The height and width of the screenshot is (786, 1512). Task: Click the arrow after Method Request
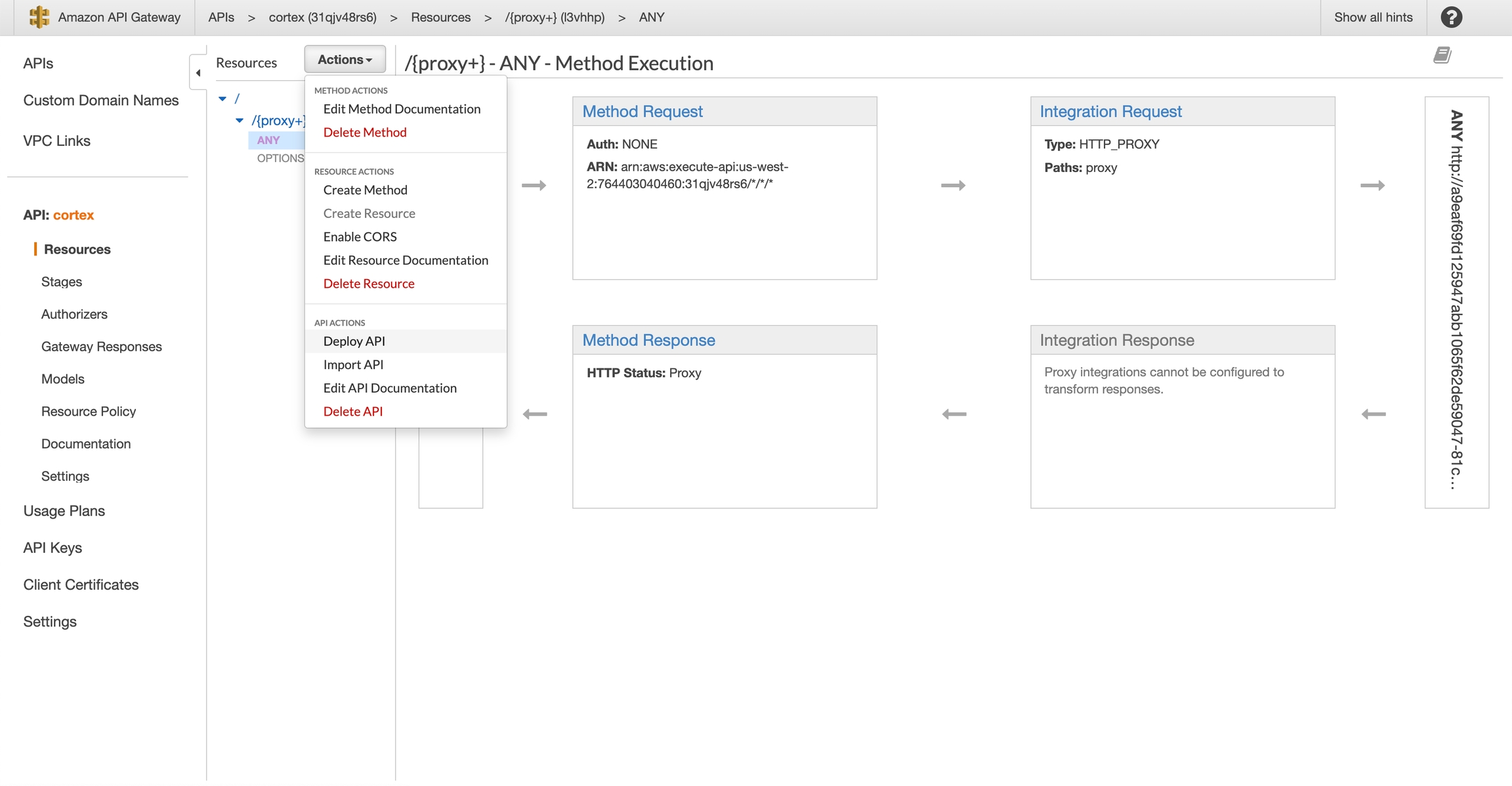pyautogui.click(x=953, y=186)
